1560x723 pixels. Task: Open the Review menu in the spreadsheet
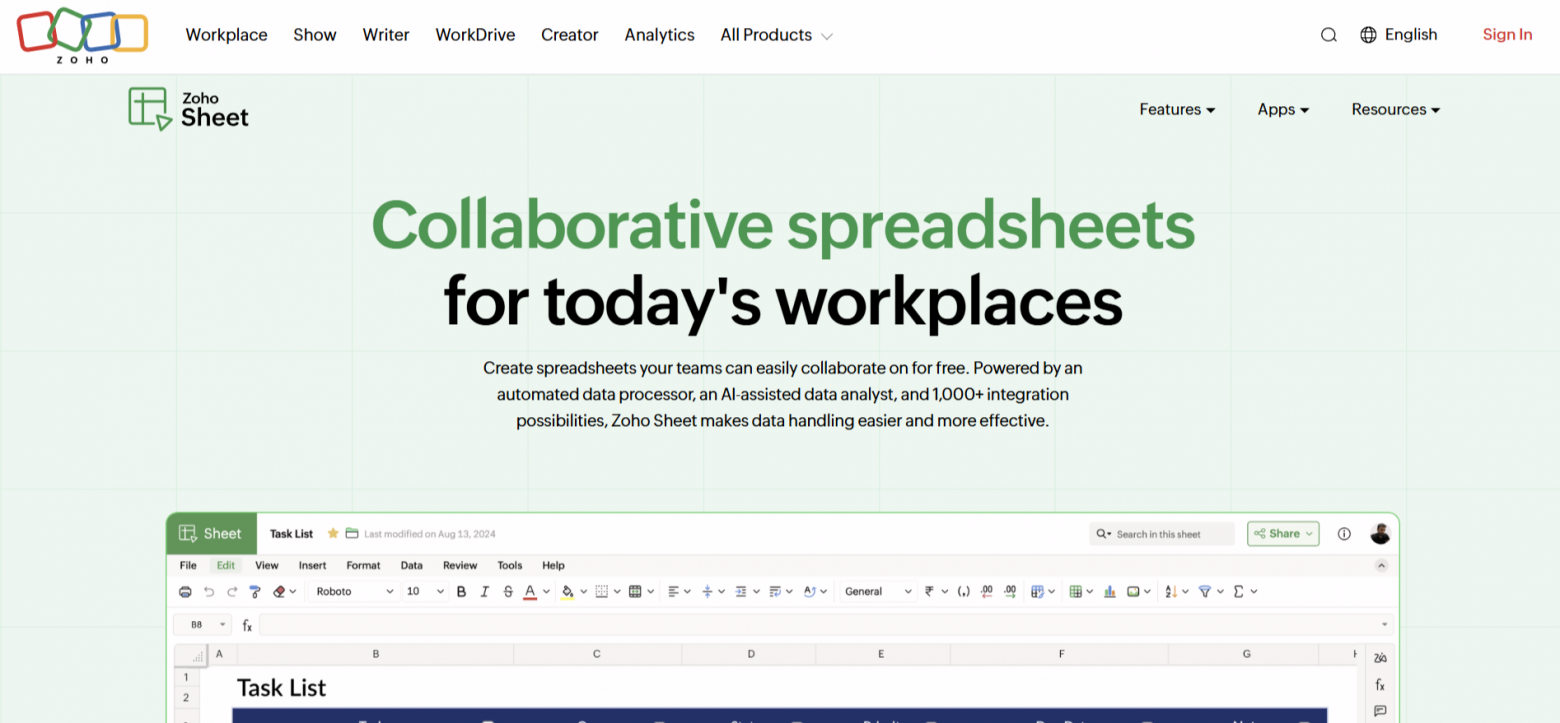(460, 565)
